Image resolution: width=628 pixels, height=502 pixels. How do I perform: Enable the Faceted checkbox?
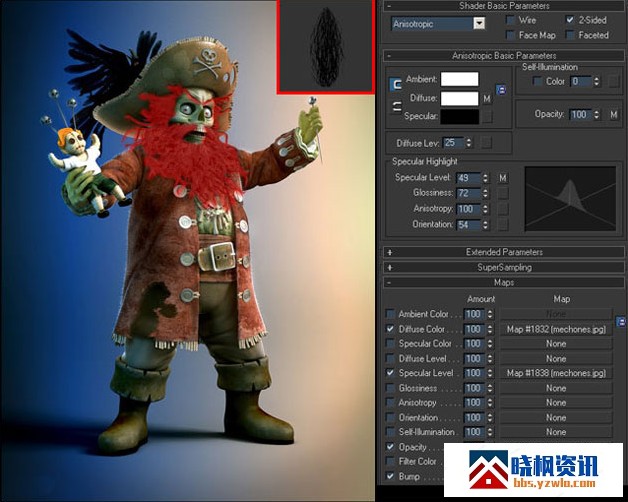point(570,35)
